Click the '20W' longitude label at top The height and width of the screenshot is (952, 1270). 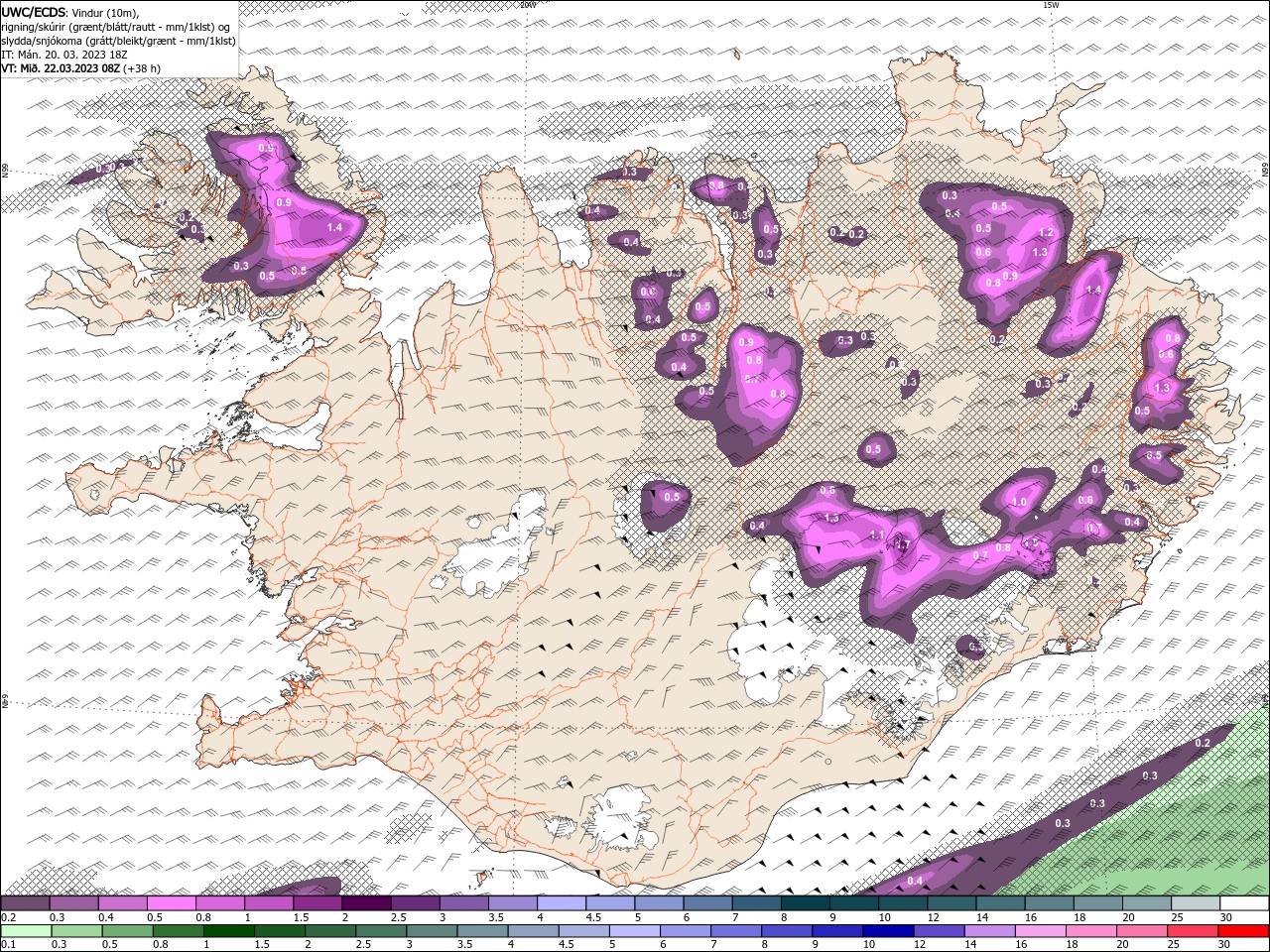528,4
